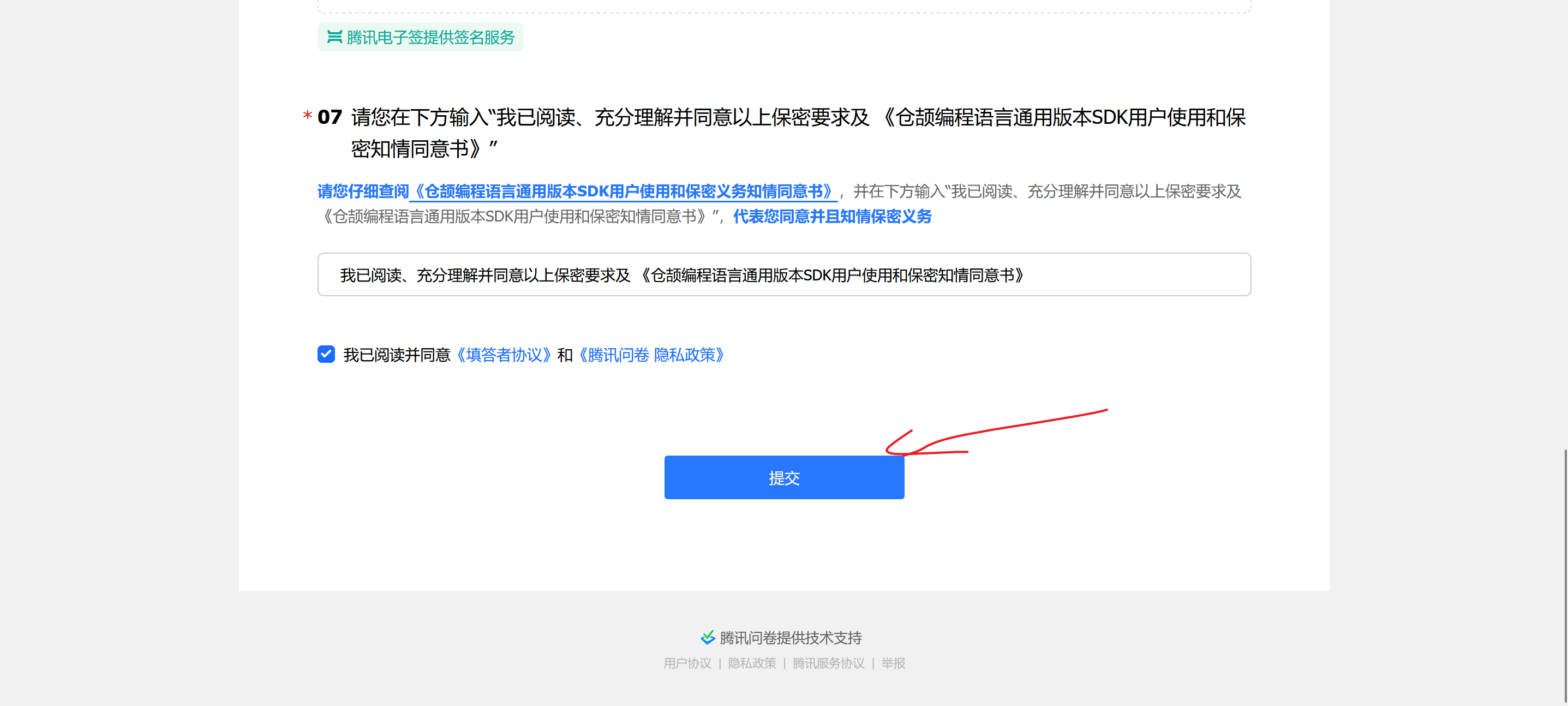This screenshot has width=1568, height=706.
Task: Open the 《腾讯问卷 隐私政策》 link
Action: [x=651, y=355]
